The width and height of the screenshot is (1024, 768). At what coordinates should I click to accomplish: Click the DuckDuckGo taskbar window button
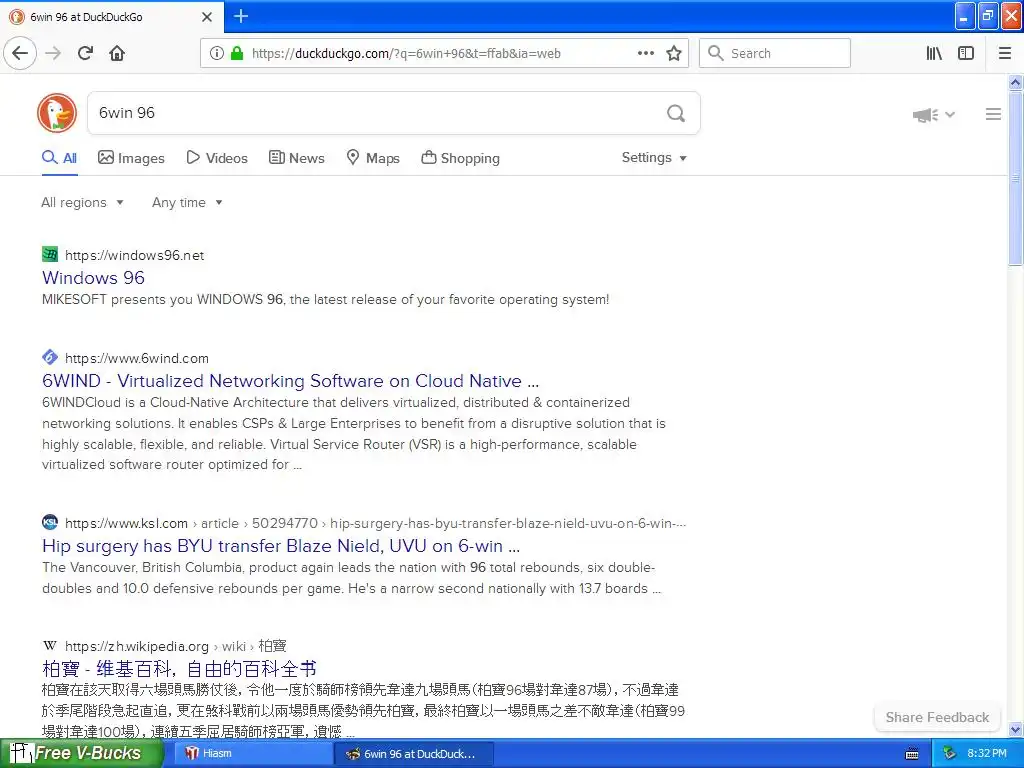(x=413, y=753)
